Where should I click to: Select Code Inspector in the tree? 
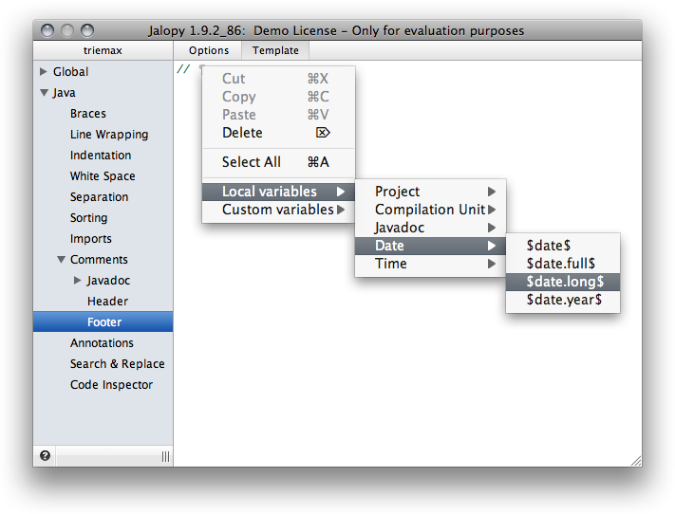click(x=111, y=385)
